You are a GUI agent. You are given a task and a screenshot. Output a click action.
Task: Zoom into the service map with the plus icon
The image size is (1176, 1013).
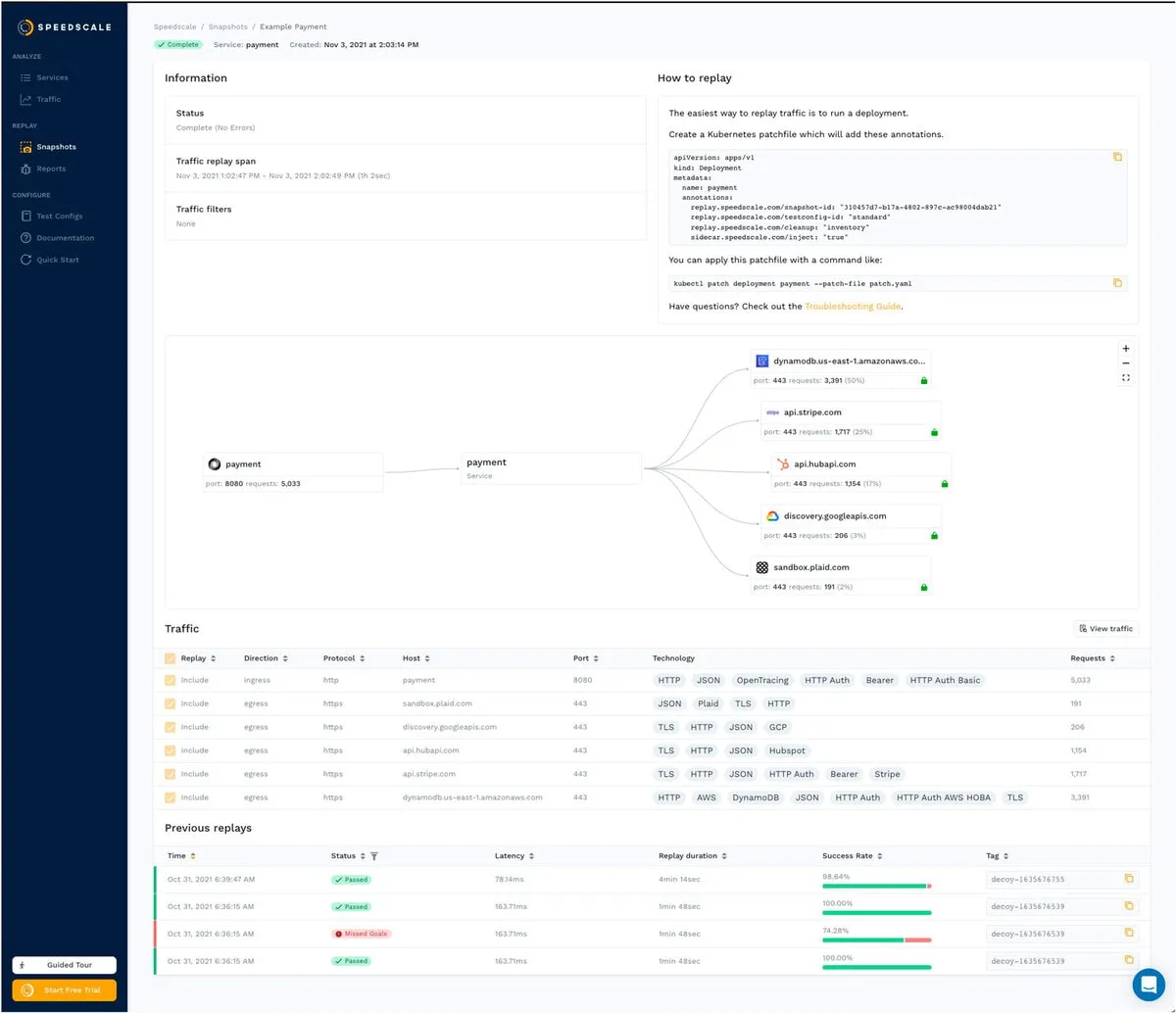click(1125, 348)
